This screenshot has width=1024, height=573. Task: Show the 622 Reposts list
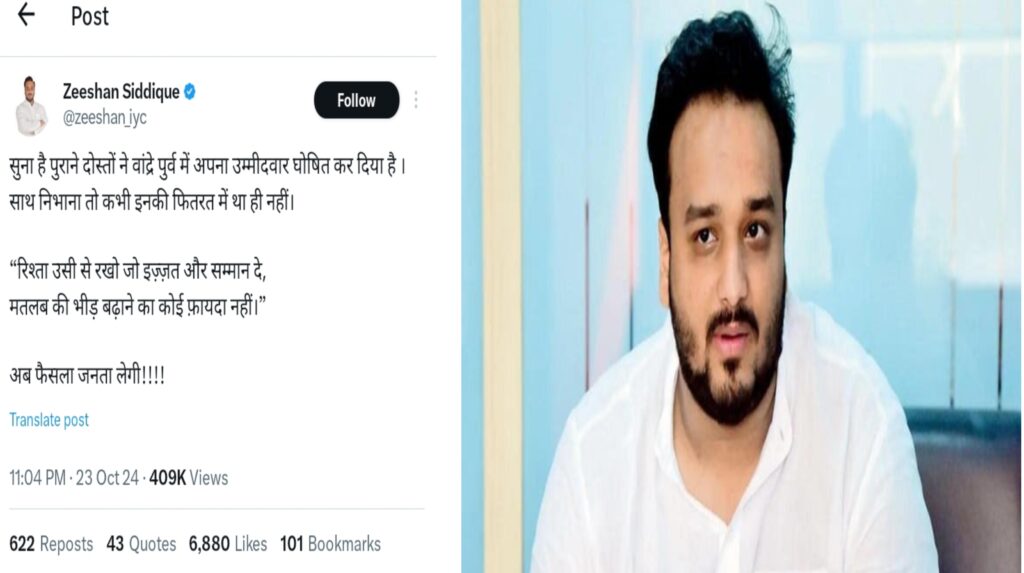(x=51, y=544)
